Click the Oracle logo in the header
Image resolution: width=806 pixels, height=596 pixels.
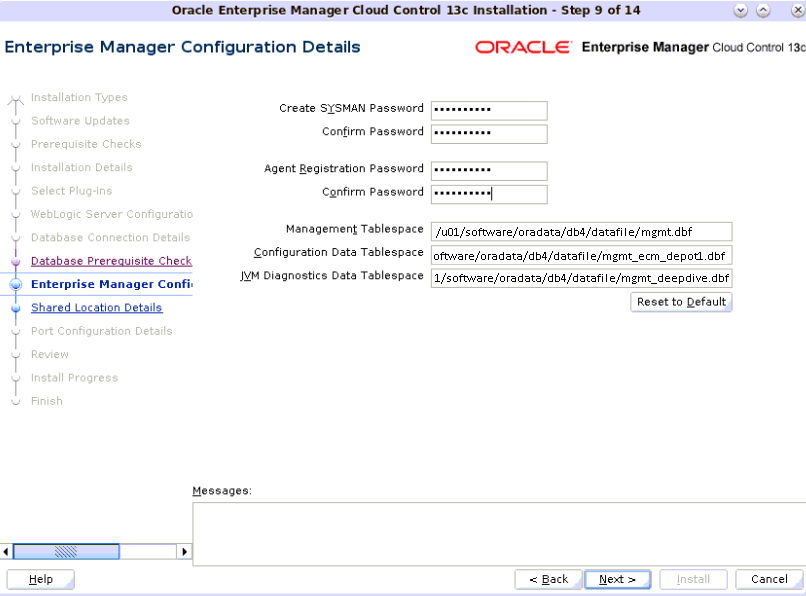click(x=523, y=46)
